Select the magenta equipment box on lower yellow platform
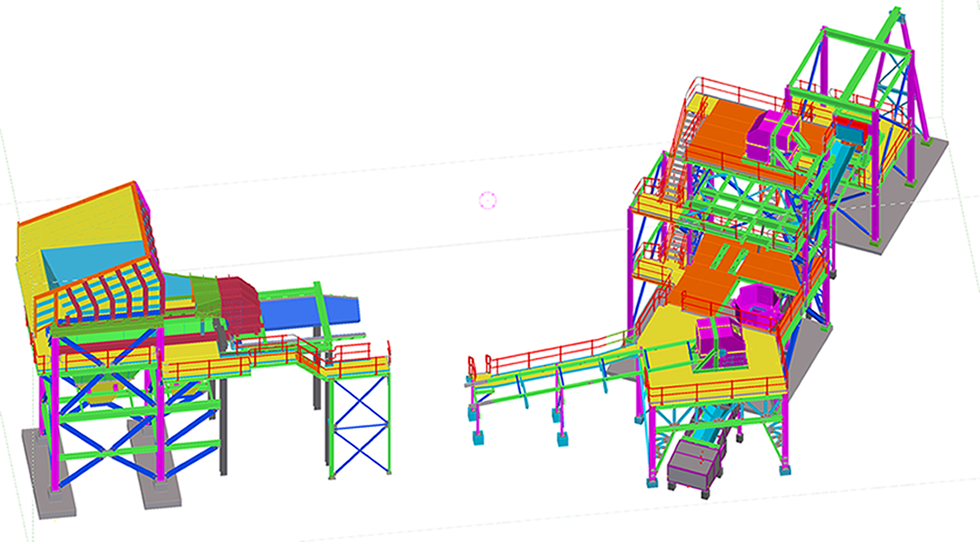The image size is (980, 542). pos(722,342)
